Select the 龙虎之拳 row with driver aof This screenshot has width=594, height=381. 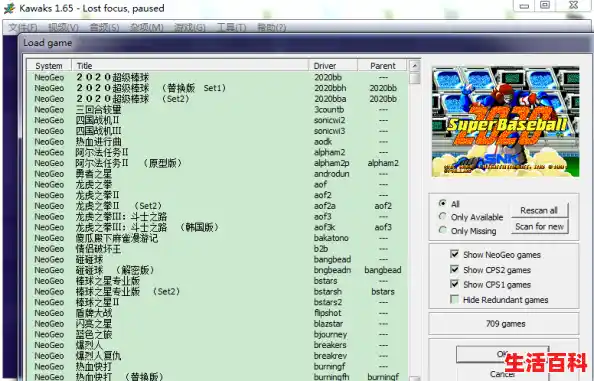tap(218, 184)
